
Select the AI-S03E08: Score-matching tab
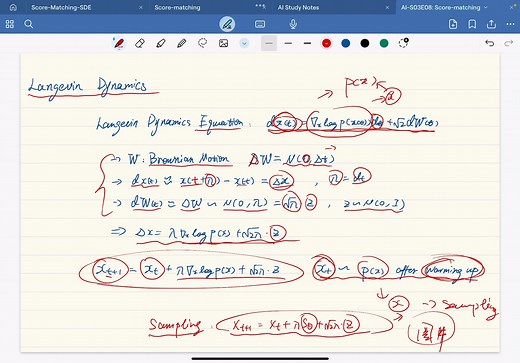coord(440,7)
